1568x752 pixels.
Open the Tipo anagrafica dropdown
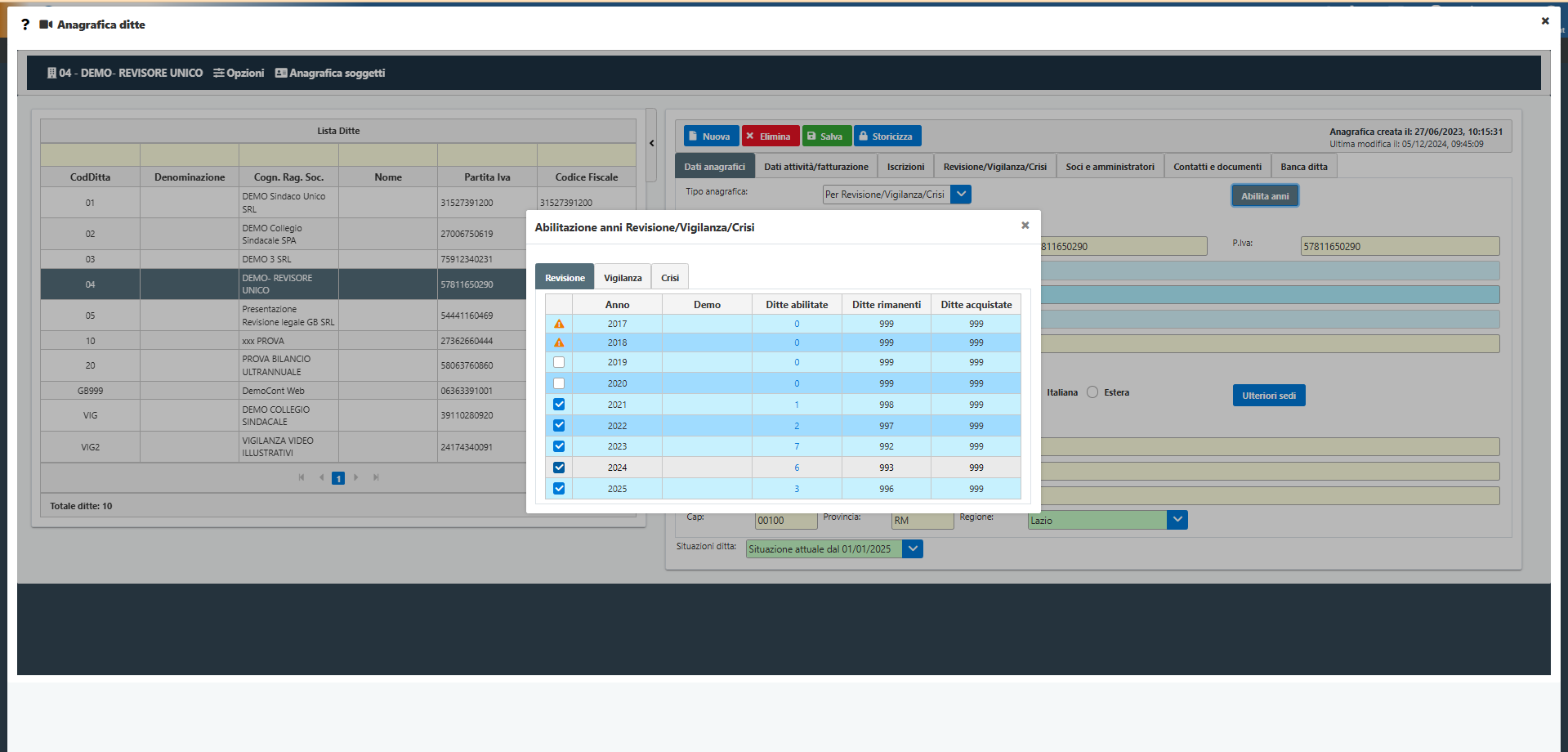961,195
